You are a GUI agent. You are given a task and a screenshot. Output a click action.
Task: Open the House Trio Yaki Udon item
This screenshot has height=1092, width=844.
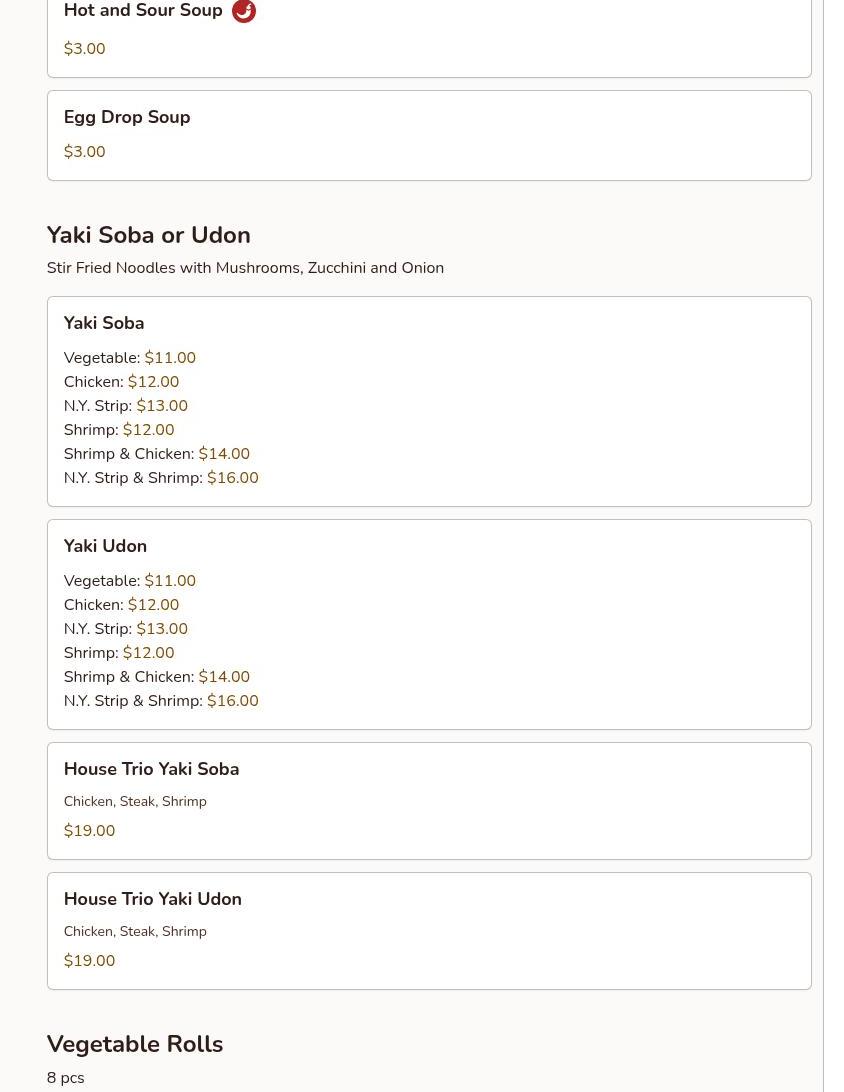(x=153, y=899)
